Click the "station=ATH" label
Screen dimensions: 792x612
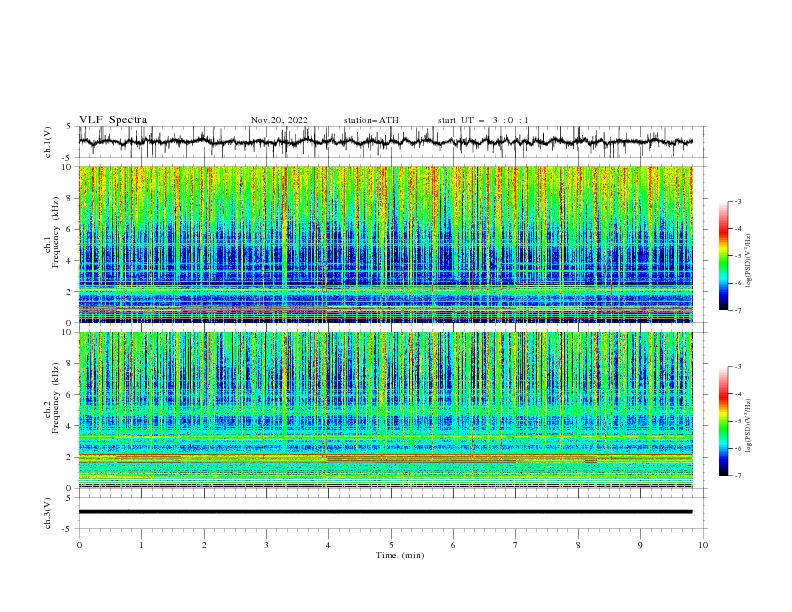pyautogui.click(x=371, y=120)
